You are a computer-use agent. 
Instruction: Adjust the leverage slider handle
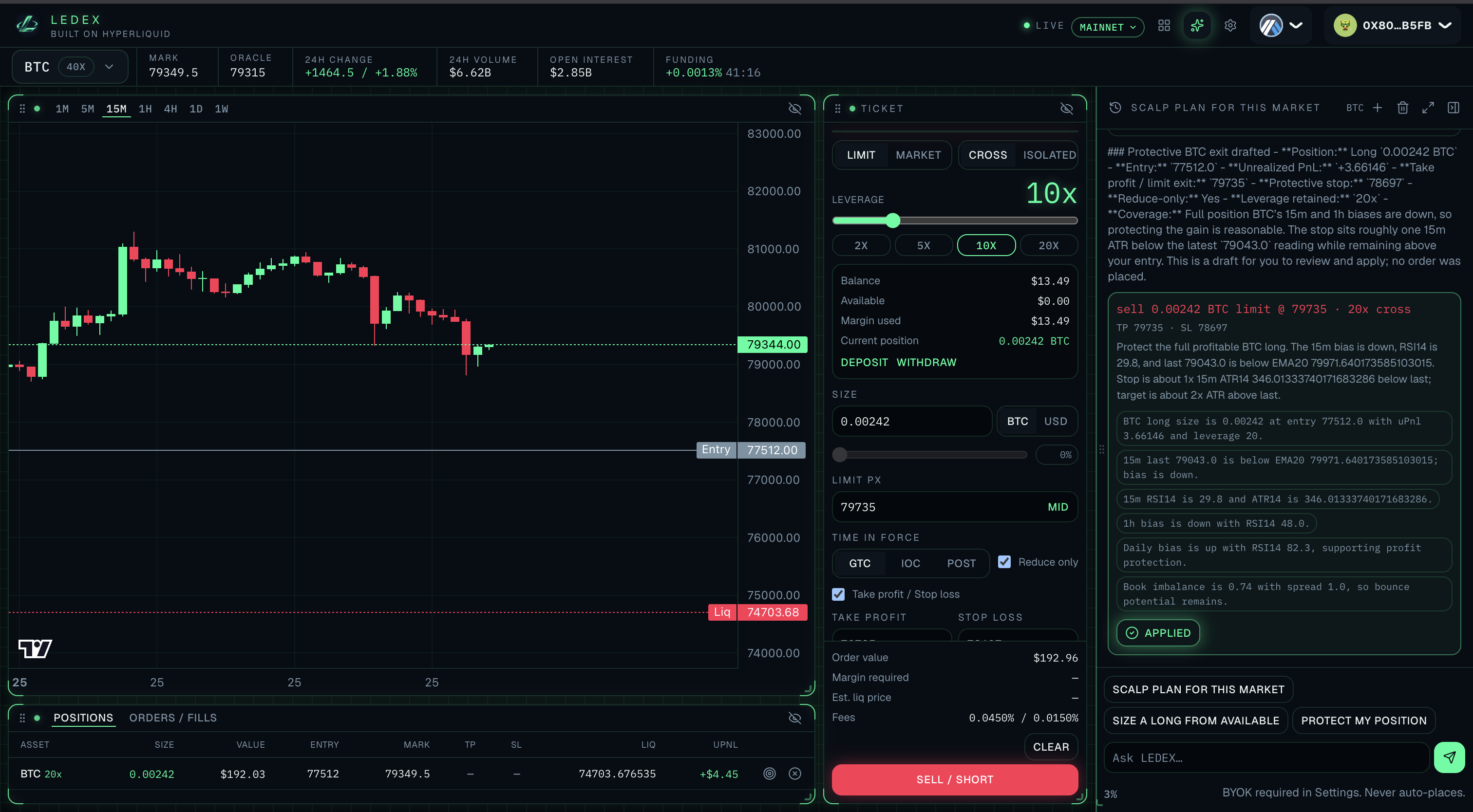tap(892, 221)
